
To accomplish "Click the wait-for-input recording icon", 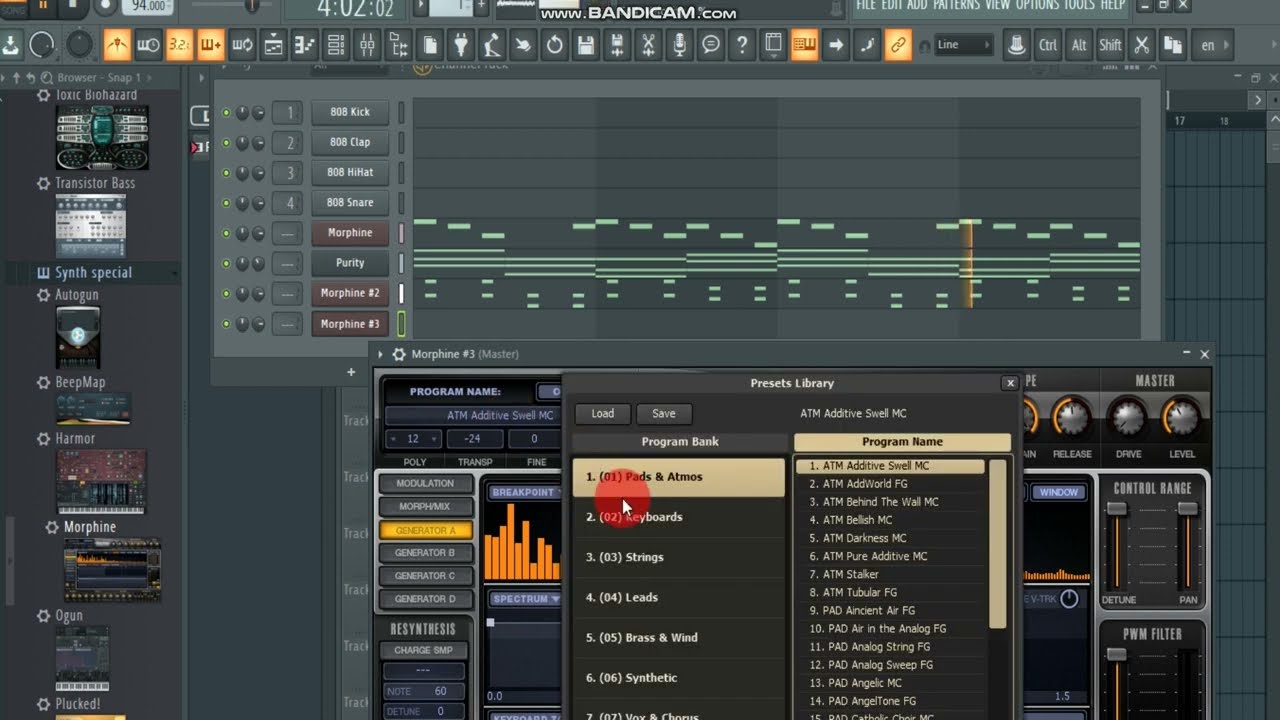I will click(148, 45).
